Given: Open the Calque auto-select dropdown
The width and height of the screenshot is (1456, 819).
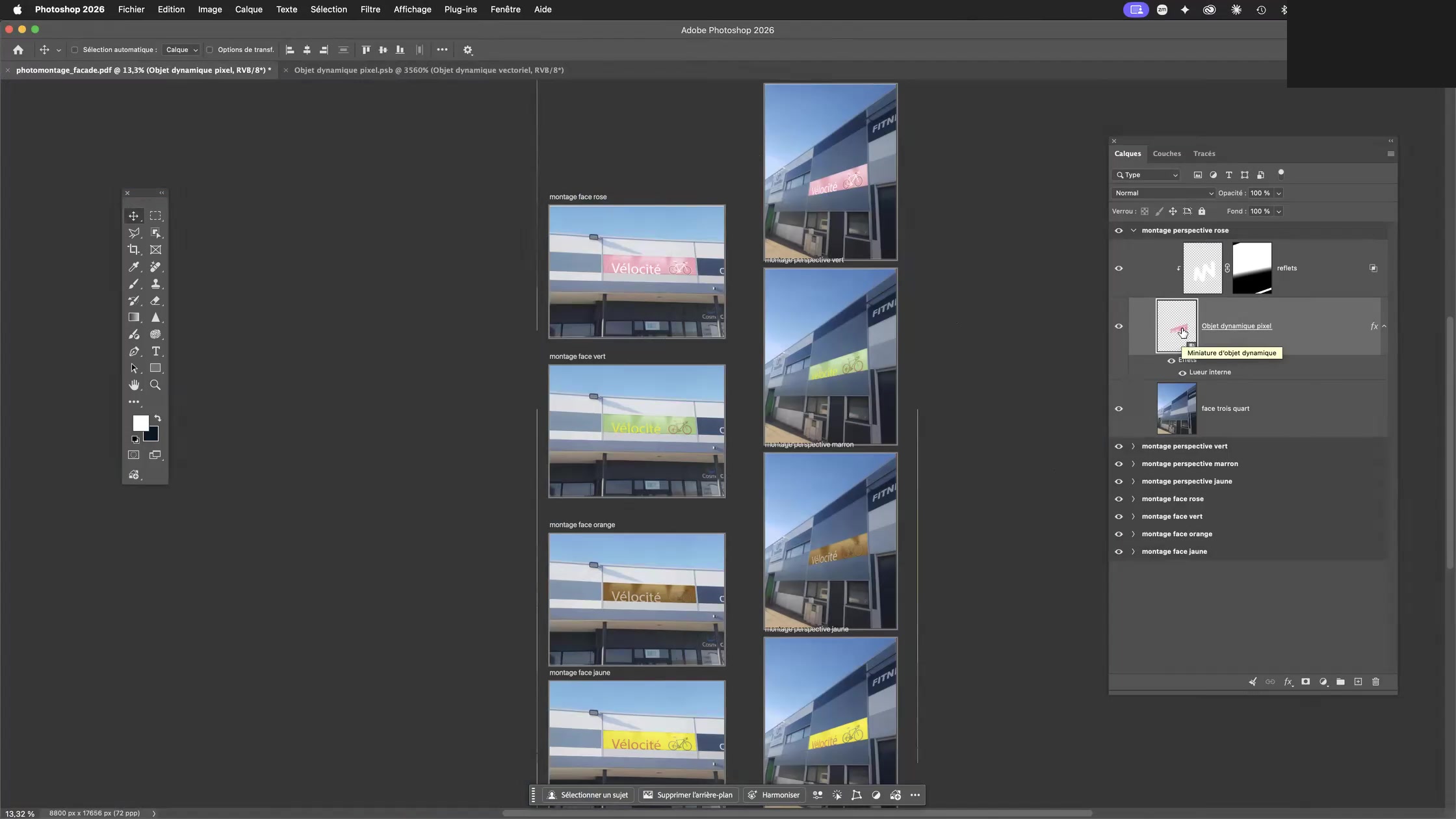Looking at the screenshot, I should [x=181, y=50].
